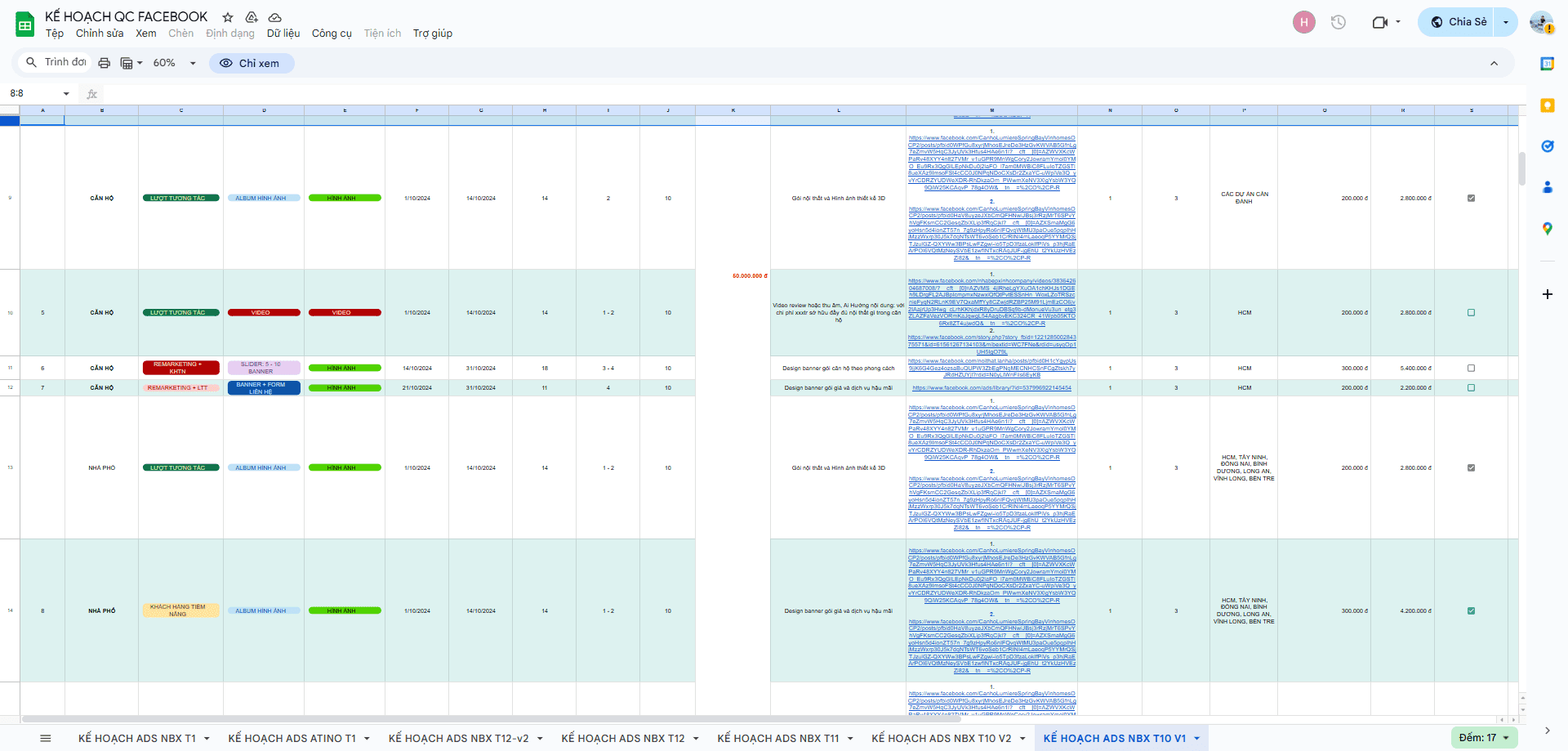This screenshot has width=1568, height=751.
Task: Uncheck checkbox in KHÁCH HÀNG TIỀM NĂNG row
Action: [1471, 611]
